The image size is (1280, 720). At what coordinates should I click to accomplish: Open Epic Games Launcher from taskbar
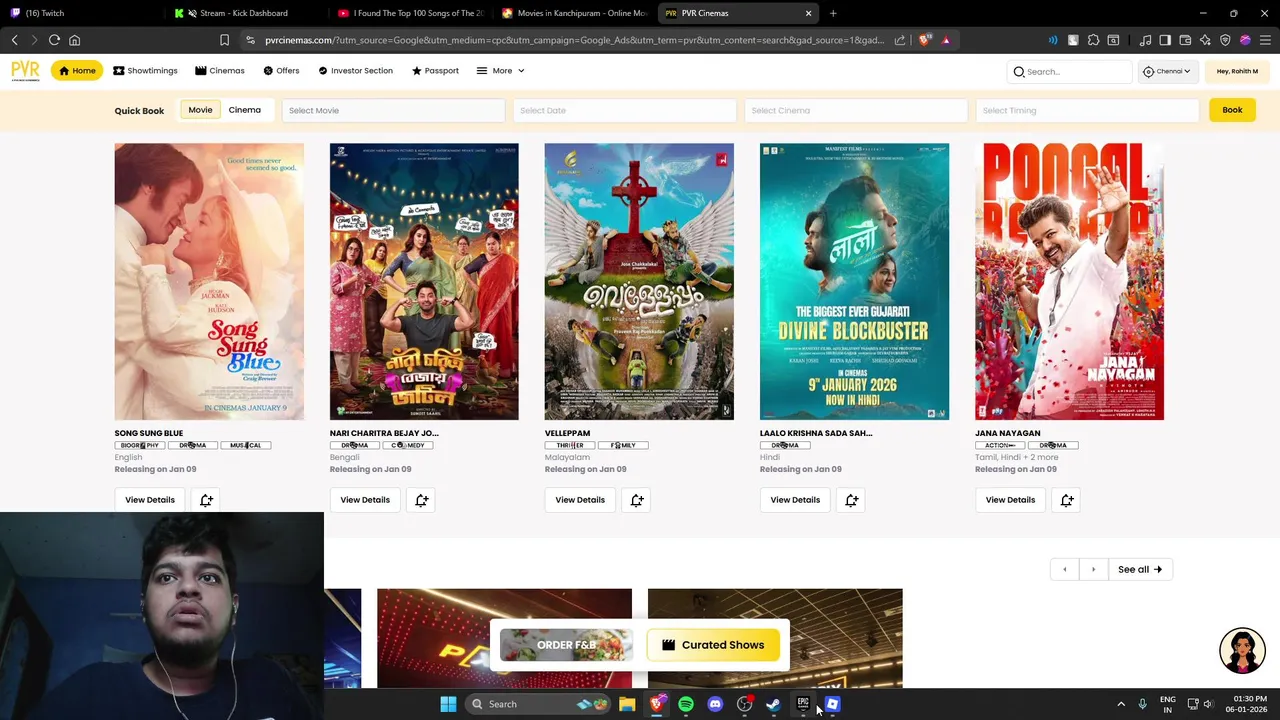802,704
